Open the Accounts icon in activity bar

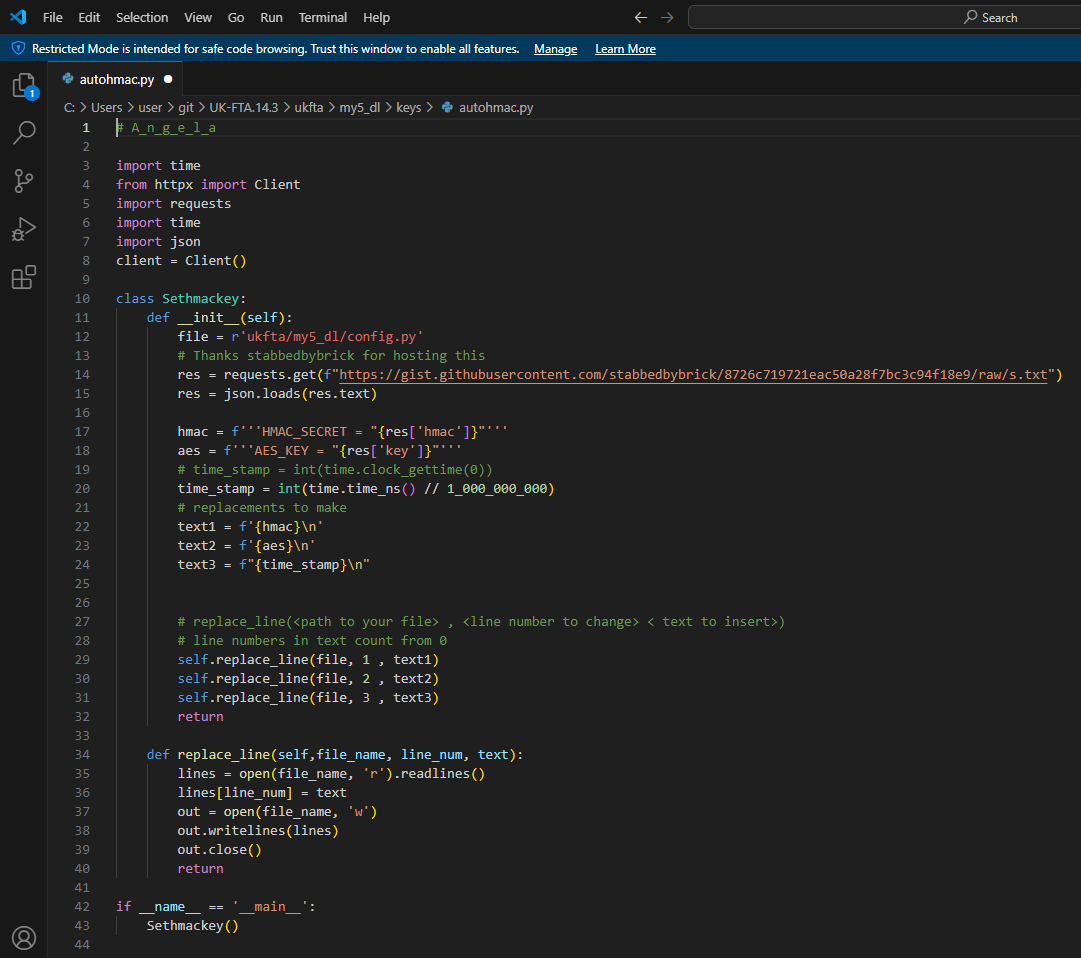click(x=24, y=937)
